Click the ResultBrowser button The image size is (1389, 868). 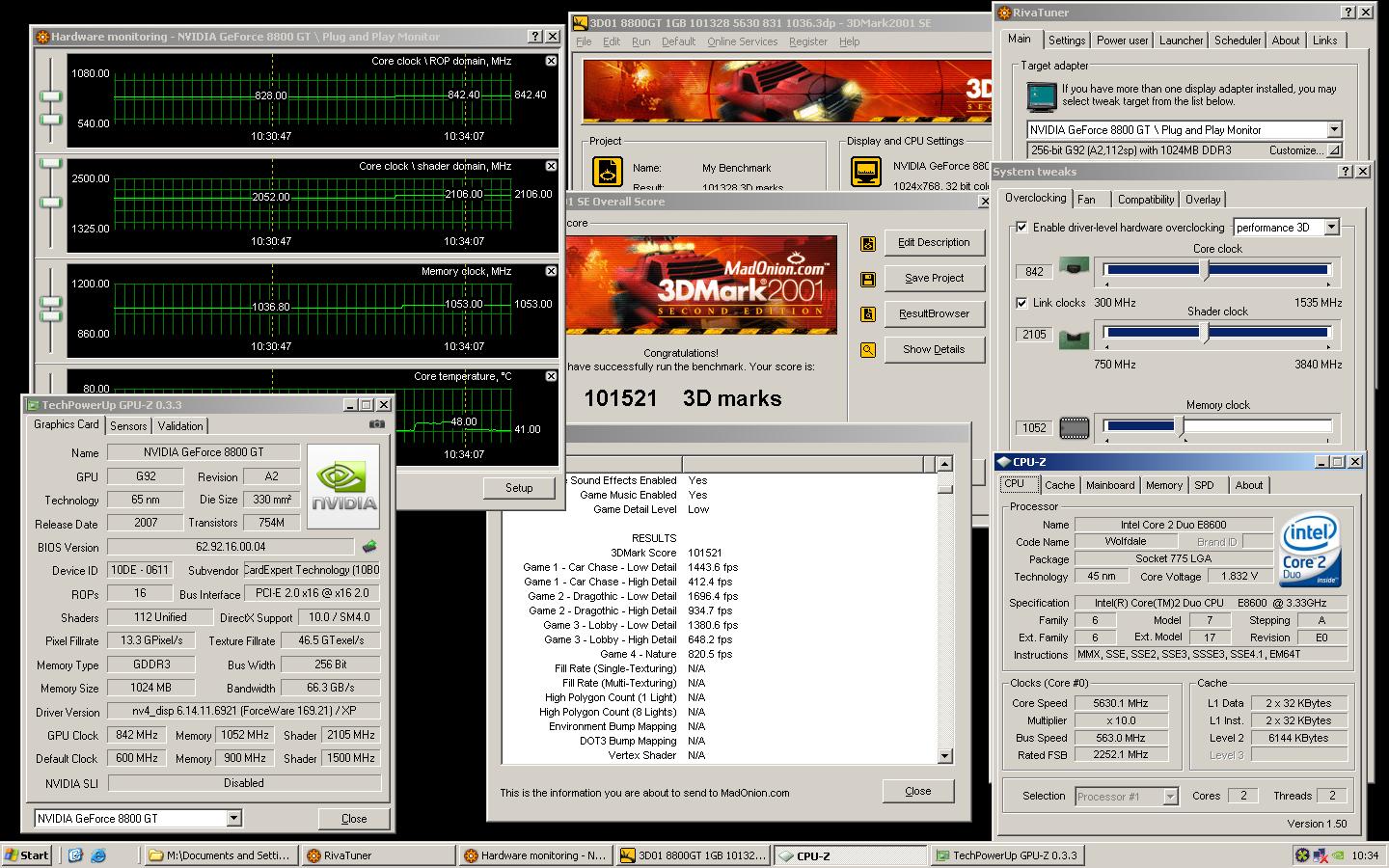tap(934, 313)
